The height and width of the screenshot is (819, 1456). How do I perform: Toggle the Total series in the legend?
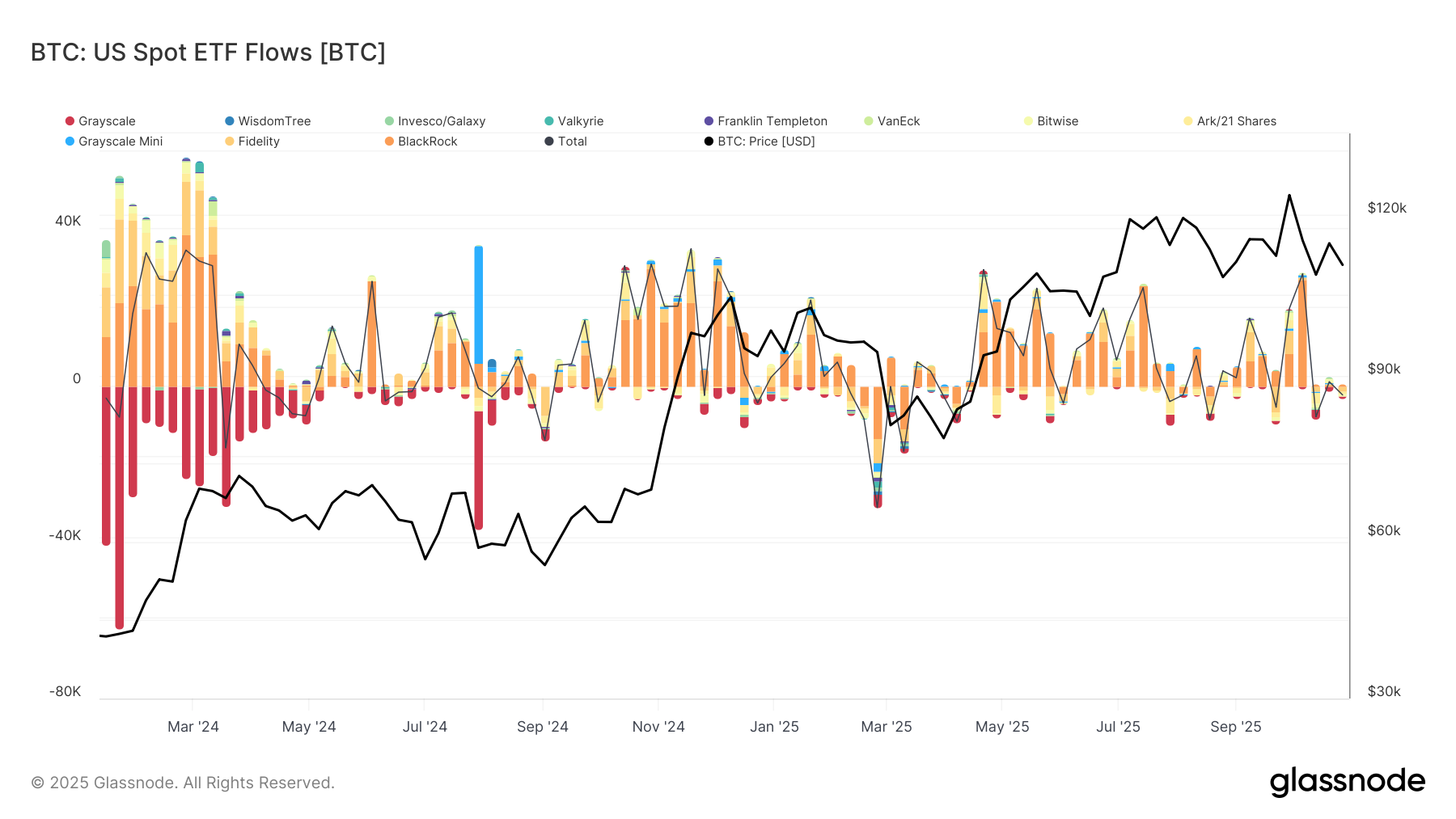[549, 141]
